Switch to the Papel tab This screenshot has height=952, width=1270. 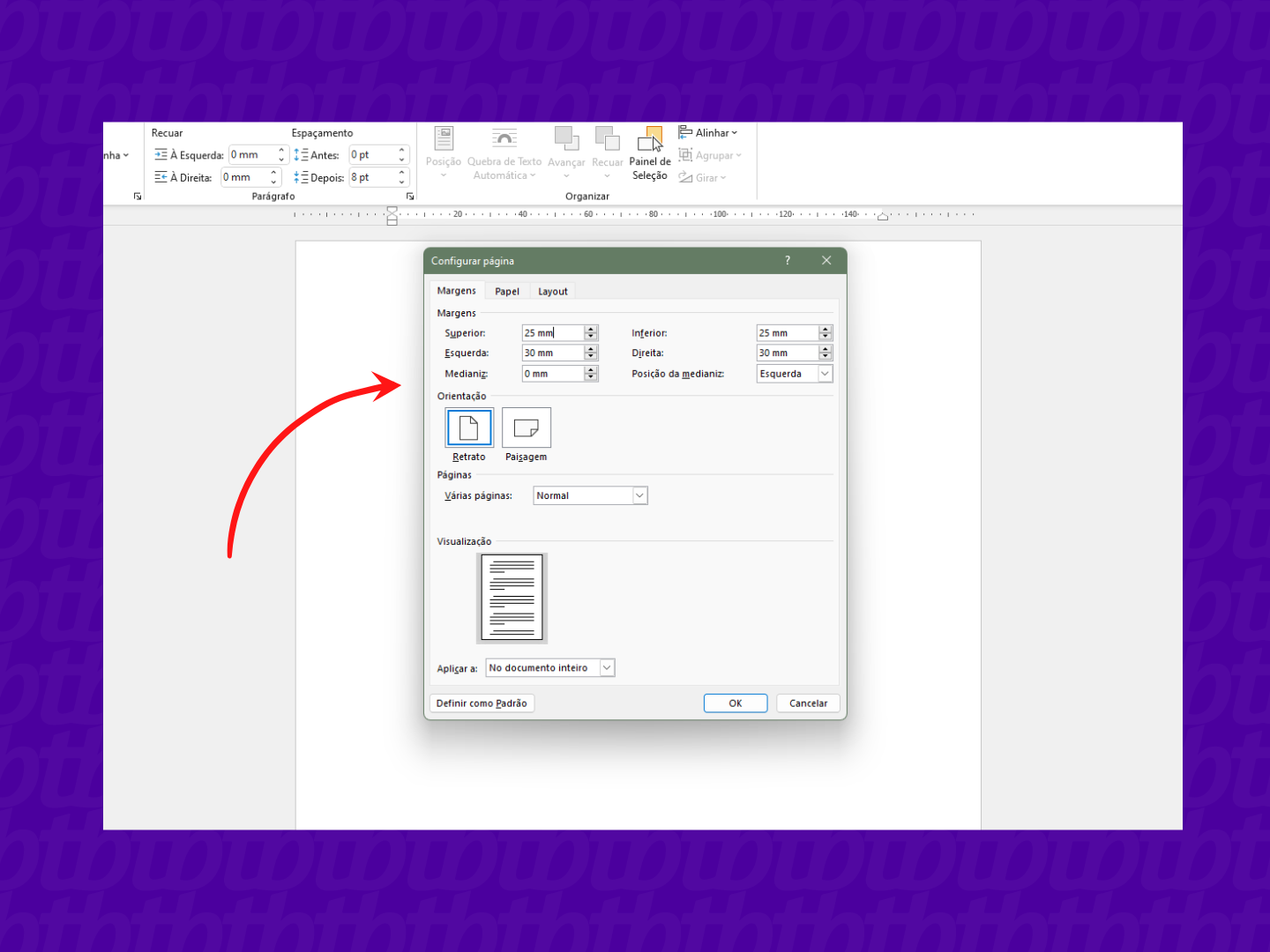[x=507, y=292]
